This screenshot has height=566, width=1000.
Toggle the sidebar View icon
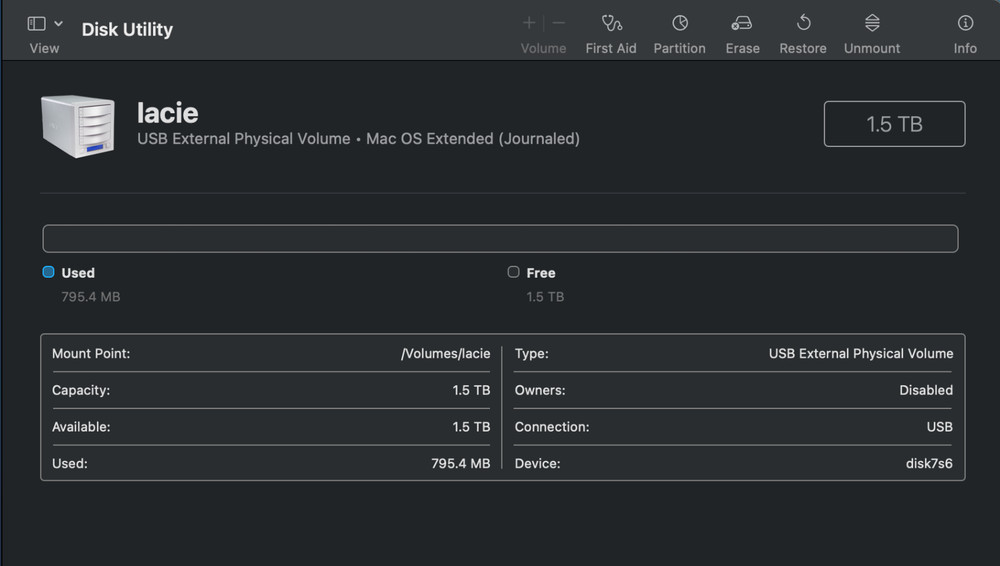coord(36,24)
